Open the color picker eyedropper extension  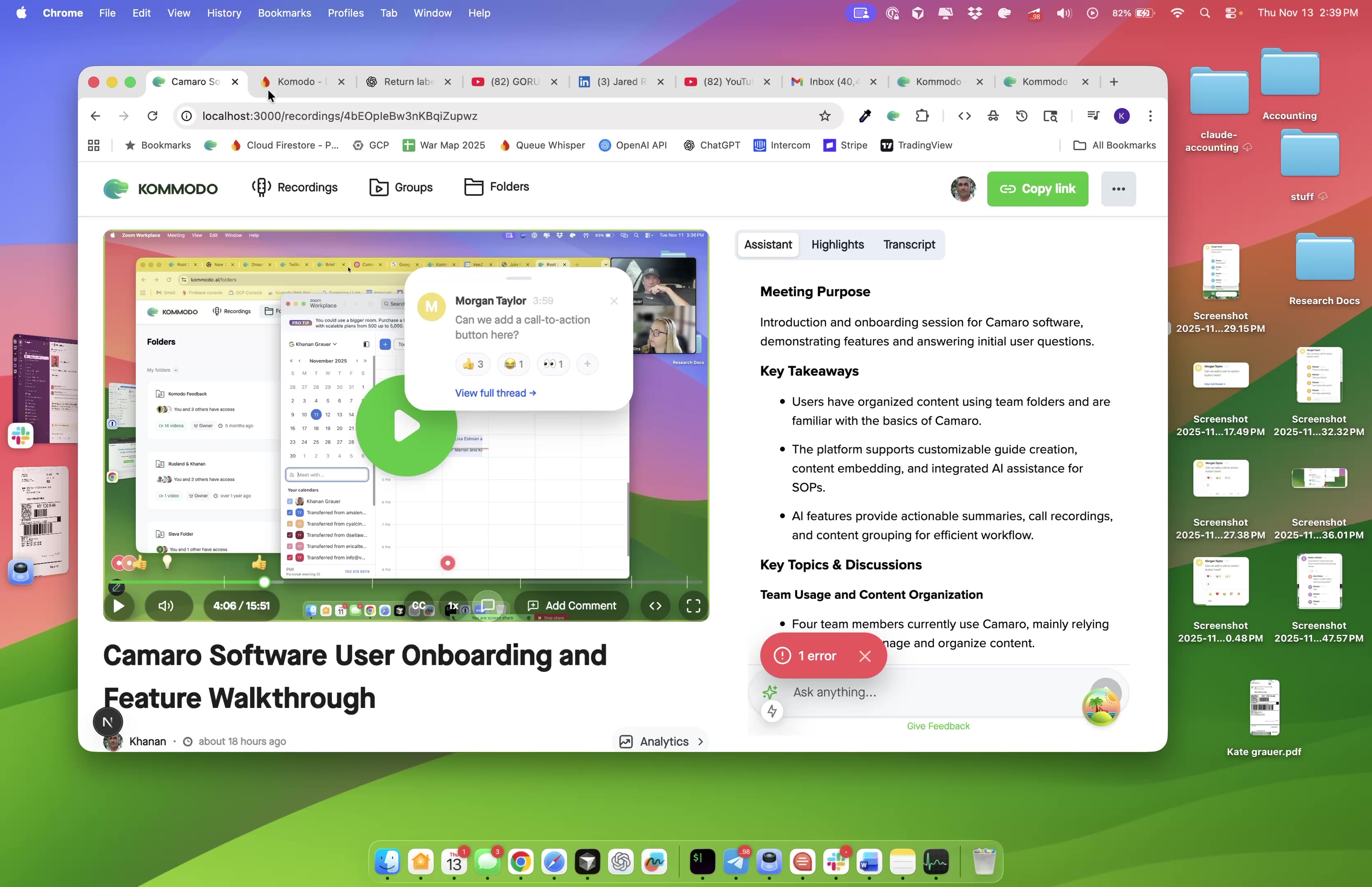865,116
